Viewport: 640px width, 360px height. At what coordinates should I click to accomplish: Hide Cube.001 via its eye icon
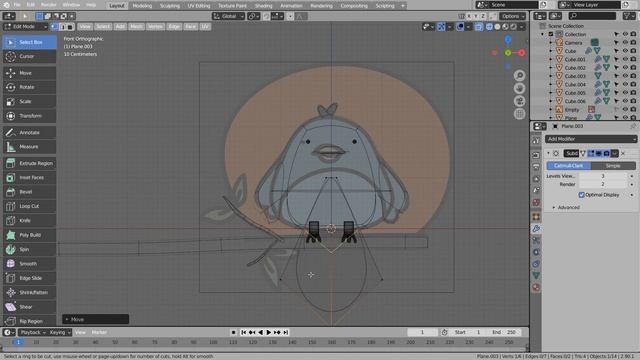point(624,59)
